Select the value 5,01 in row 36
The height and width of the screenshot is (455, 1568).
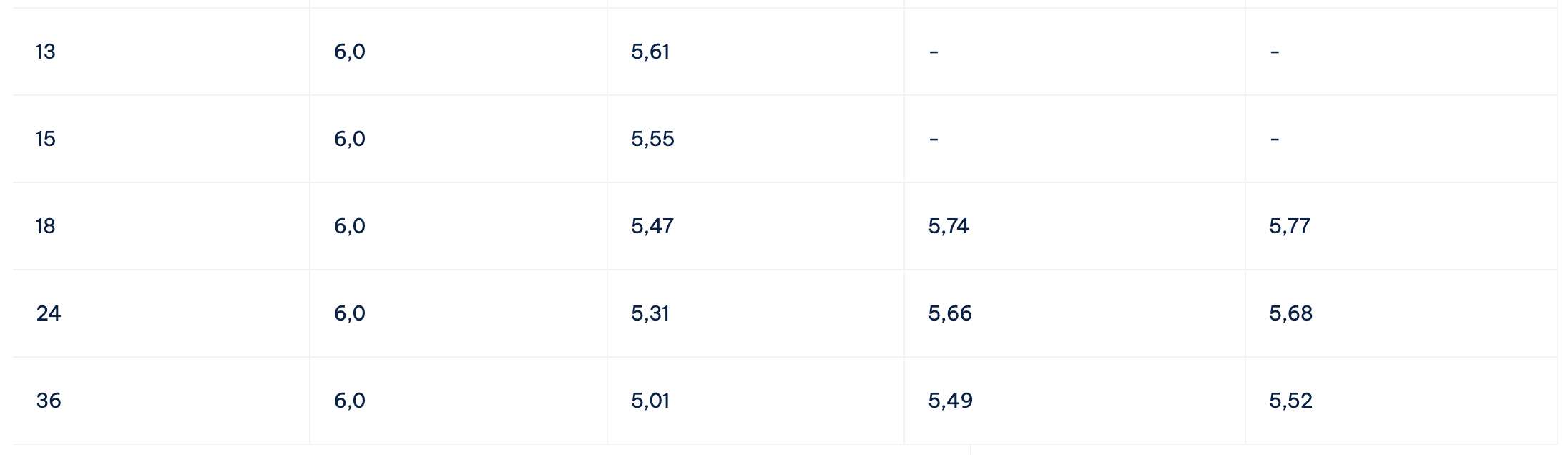(650, 401)
